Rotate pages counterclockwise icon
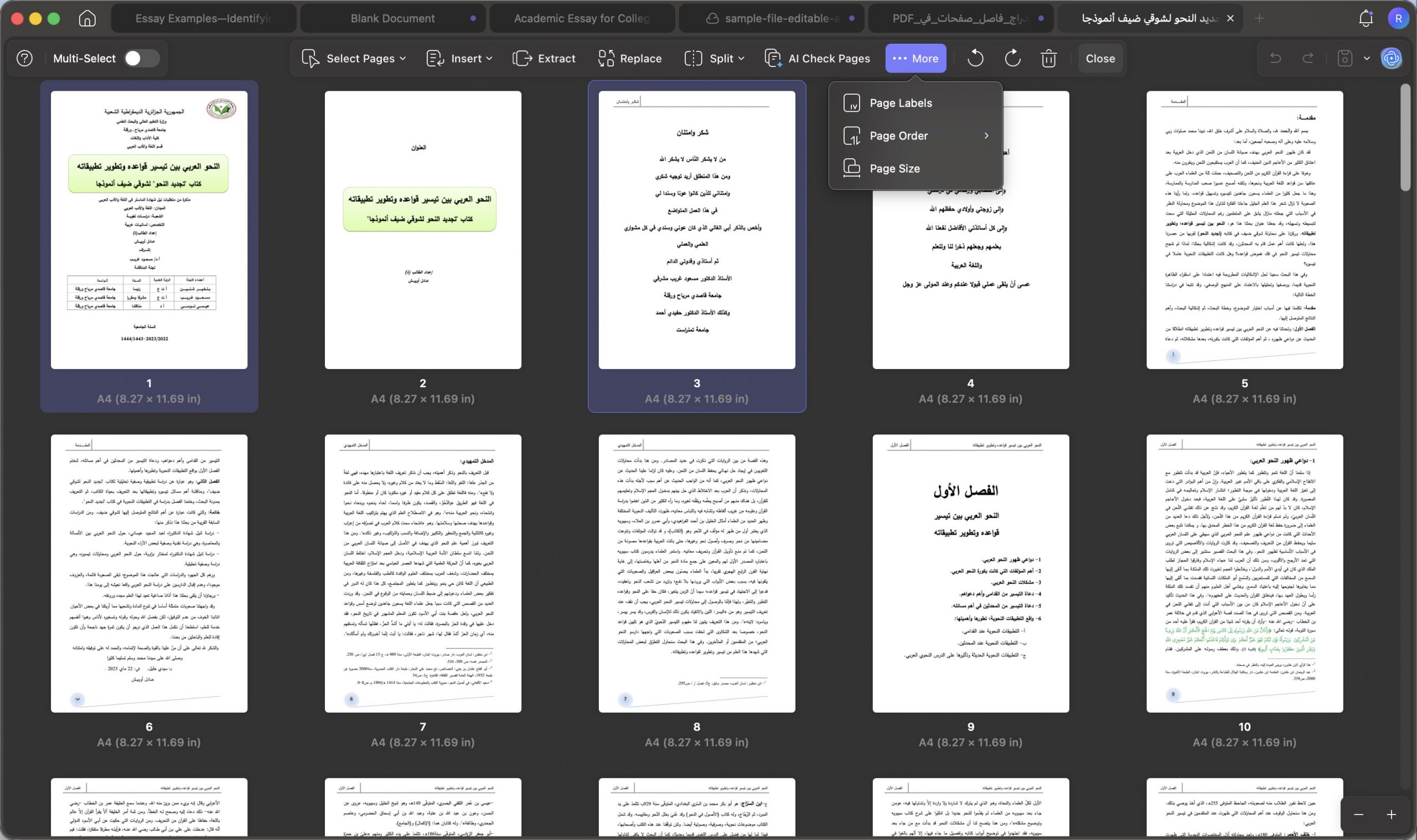Viewport: 1417px width, 840px height. point(975,58)
